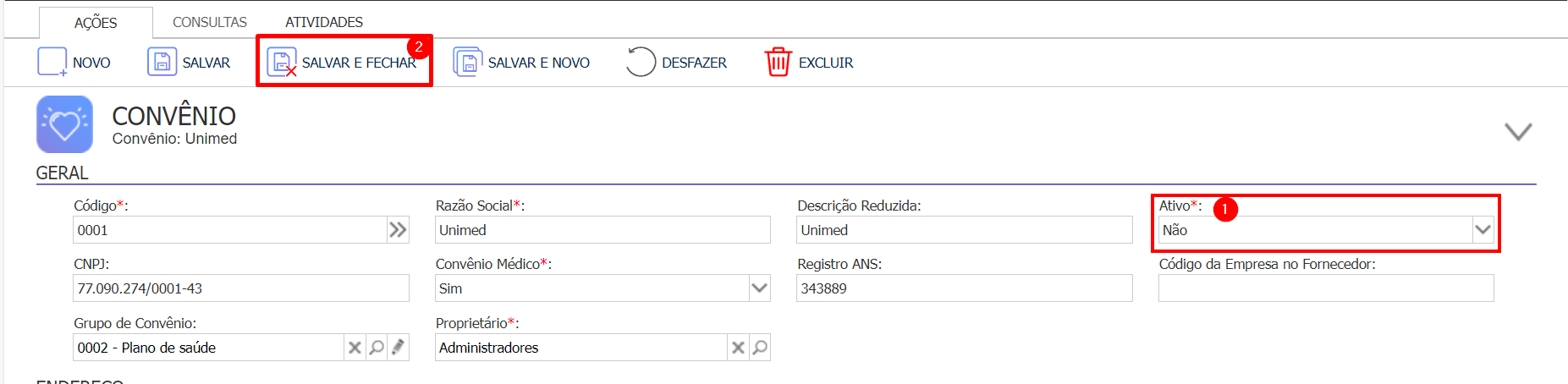Open the Atividades tab
1568x384 pixels.
324,22
